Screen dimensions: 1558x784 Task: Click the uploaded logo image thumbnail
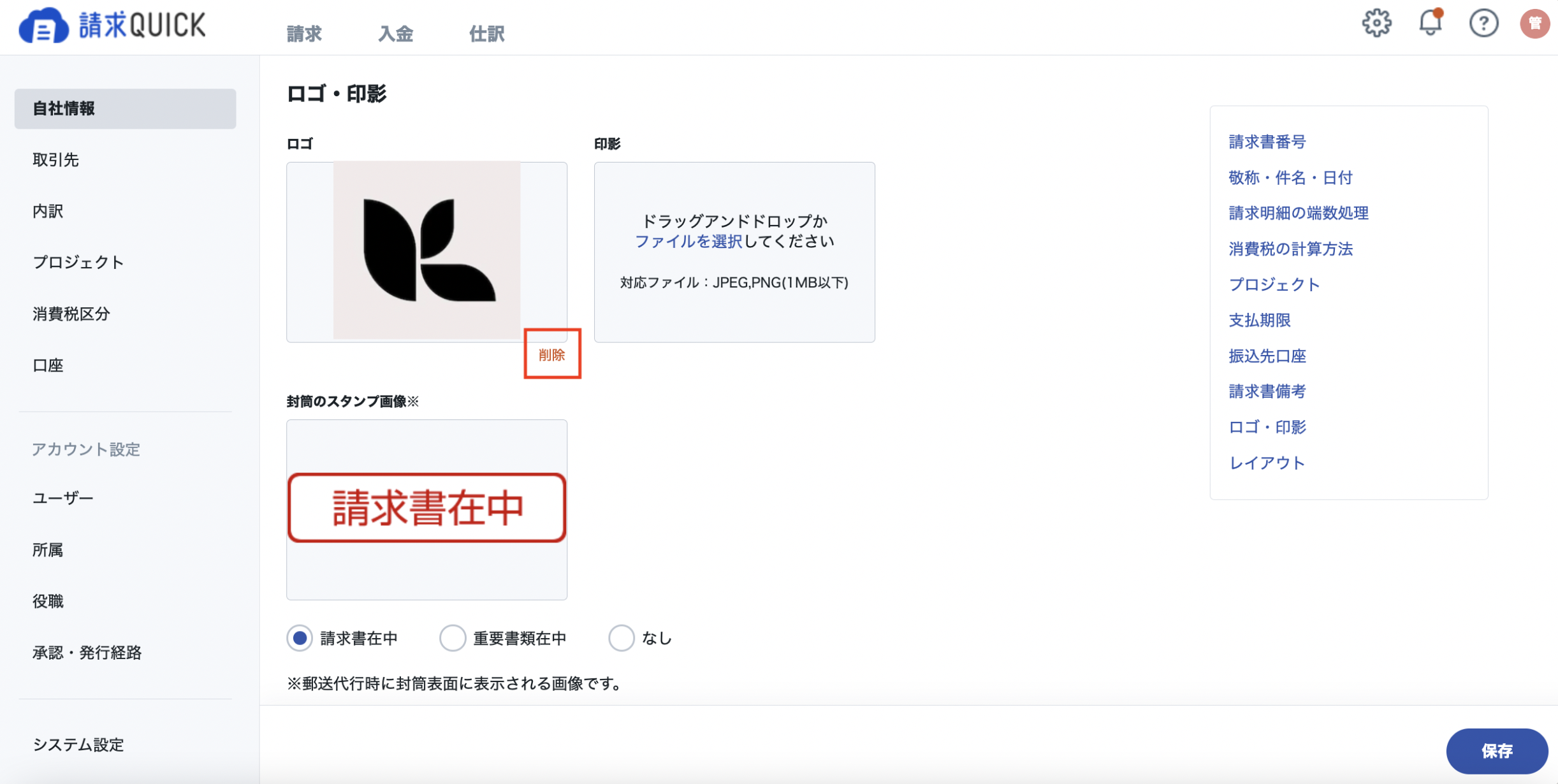tap(426, 250)
